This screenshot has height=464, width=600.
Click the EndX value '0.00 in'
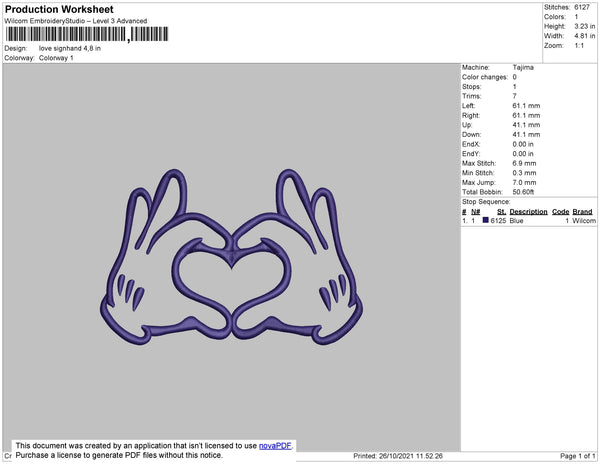tap(523, 144)
